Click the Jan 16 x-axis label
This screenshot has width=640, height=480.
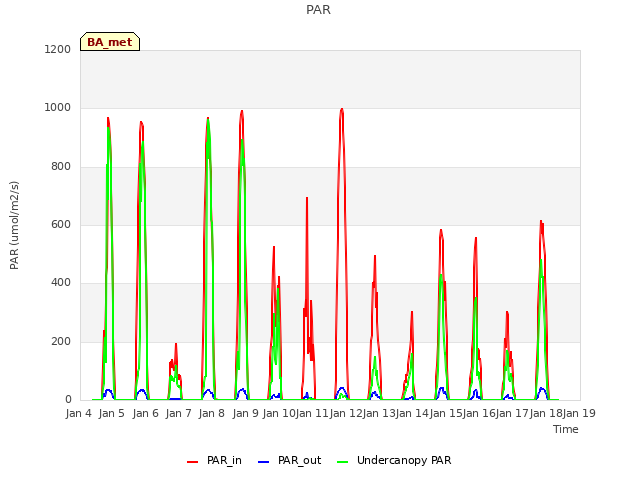(x=479, y=413)
